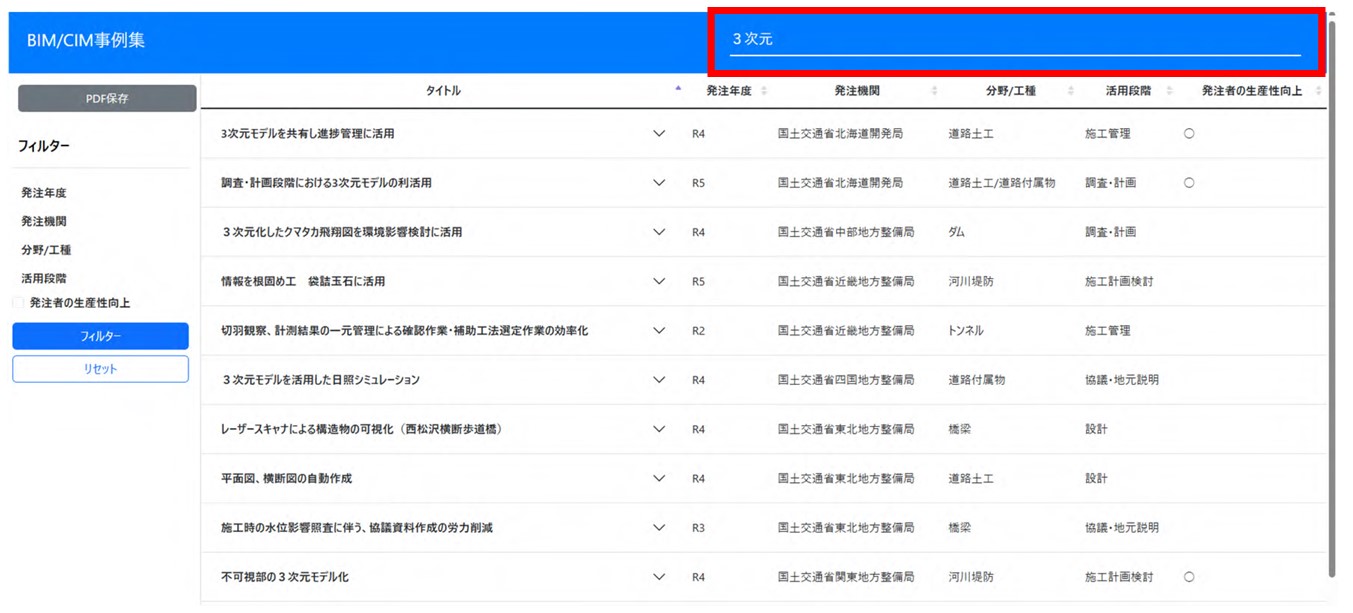Click 国土交通省中部地方整備局 cell
This screenshot has width=1353, height=613.
846,232
